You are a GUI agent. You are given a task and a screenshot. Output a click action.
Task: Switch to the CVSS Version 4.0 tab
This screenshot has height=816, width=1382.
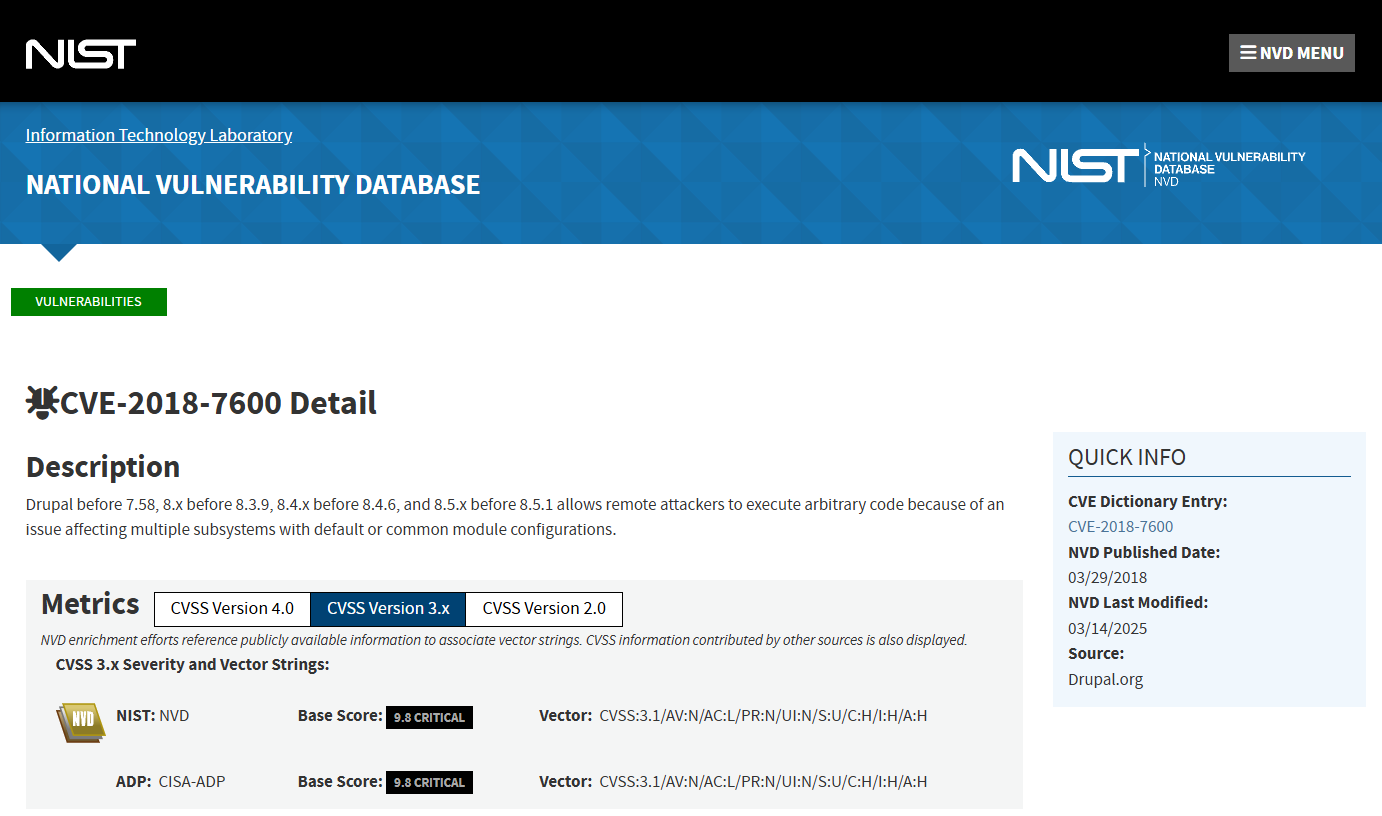pos(232,609)
